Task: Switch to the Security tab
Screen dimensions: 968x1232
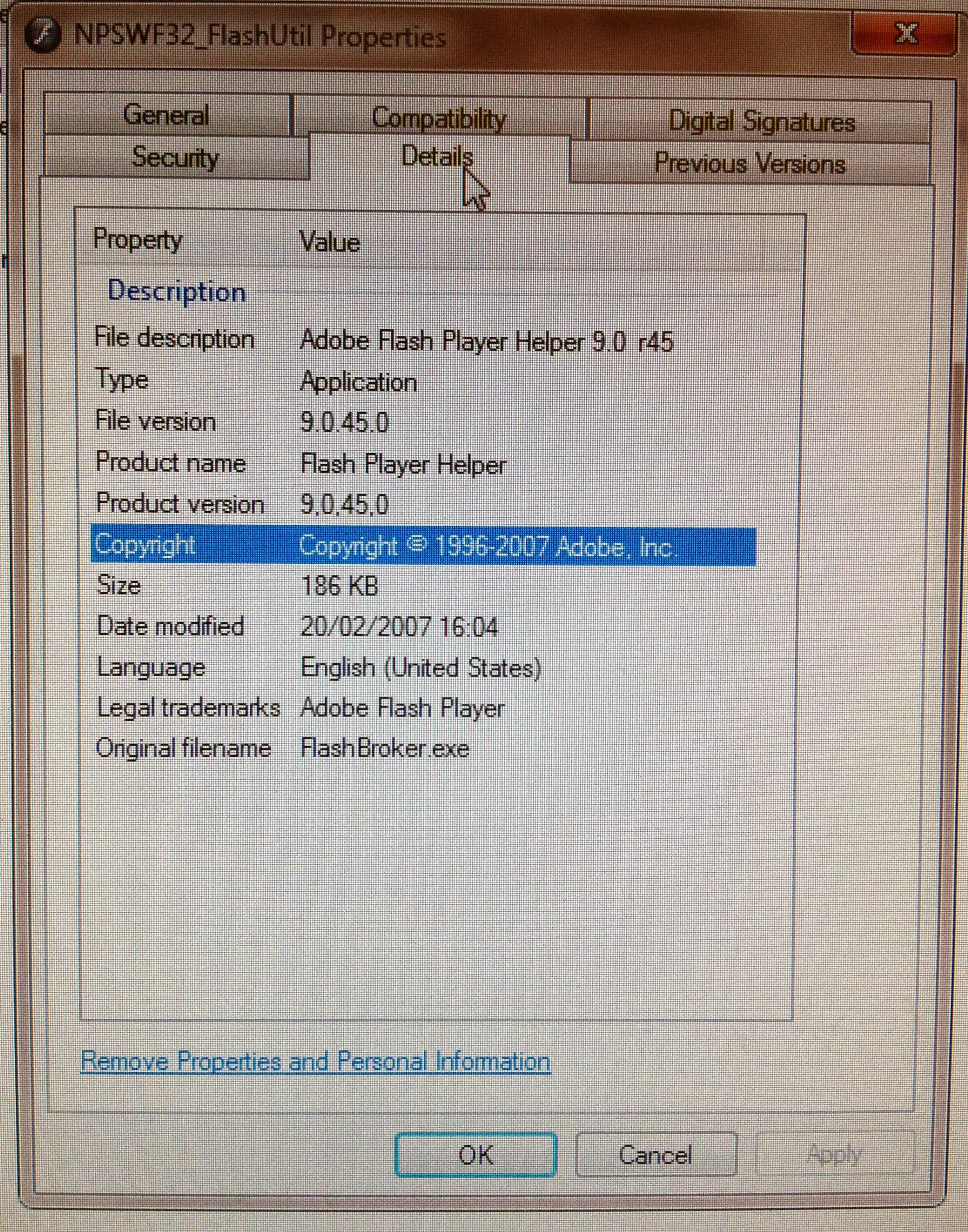Action: pyautogui.click(x=175, y=157)
